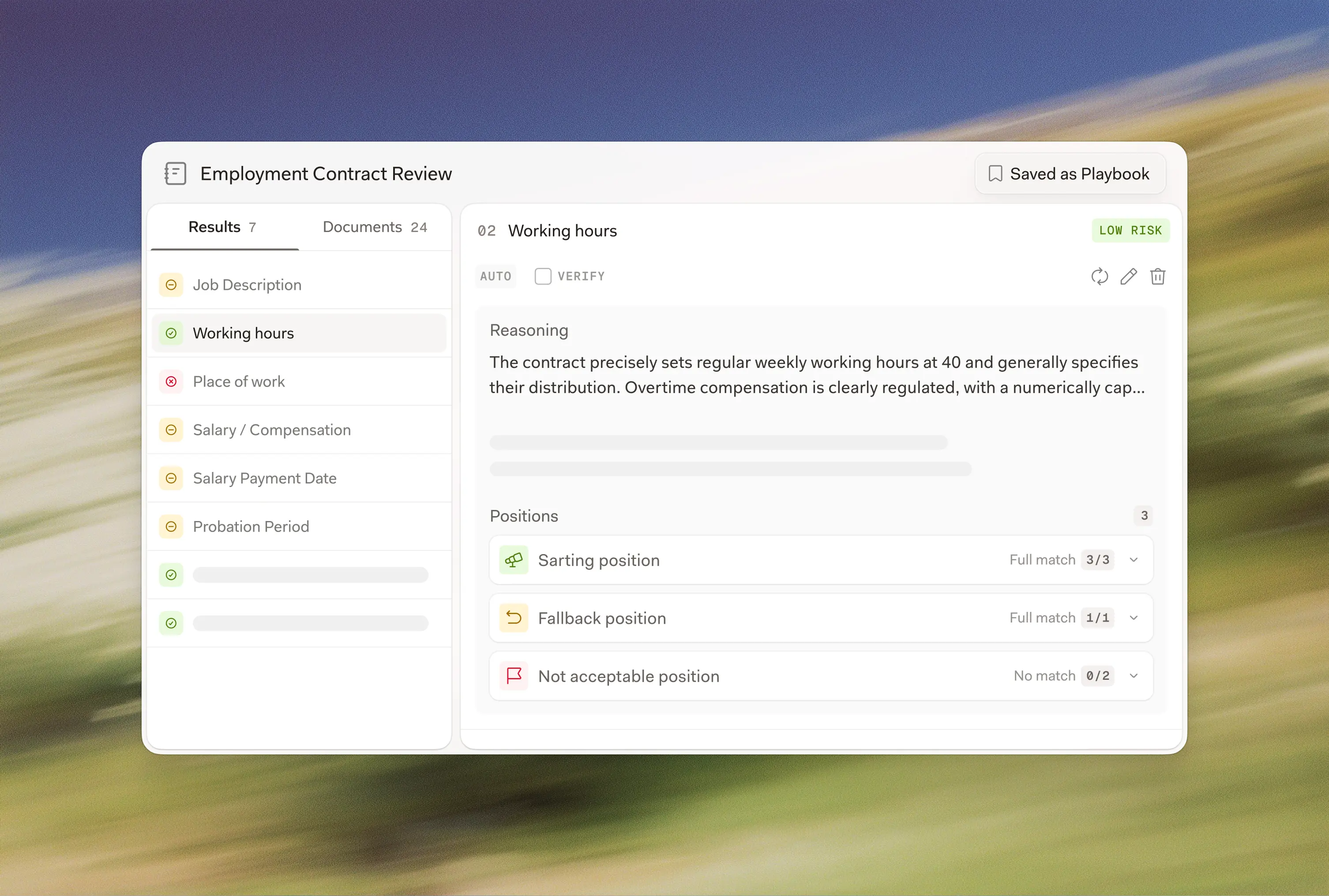The width and height of the screenshot is (1329, 896).
Task: Tick the VERIFY checkbox
Action: tap(543, 277)
